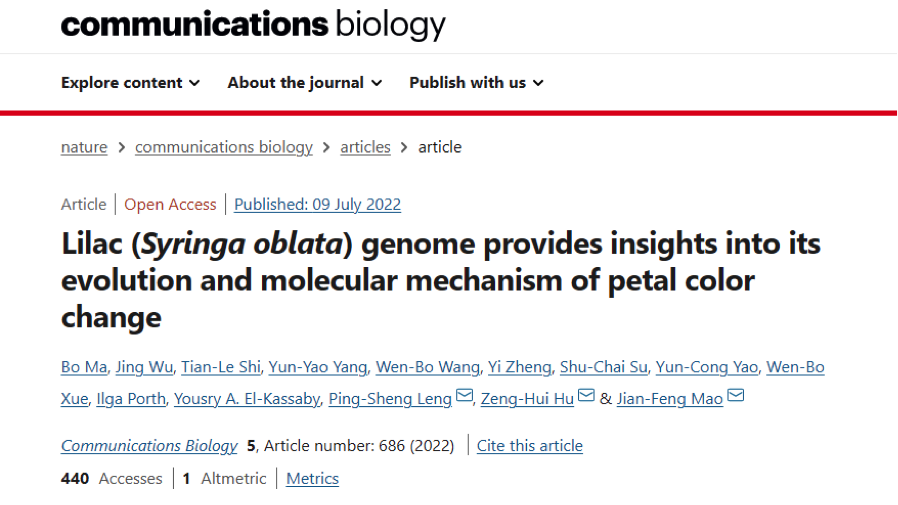Click author Yousry A. El-Kassaby
This screenshot has width=898, height=505.
(x=247, y=398)
